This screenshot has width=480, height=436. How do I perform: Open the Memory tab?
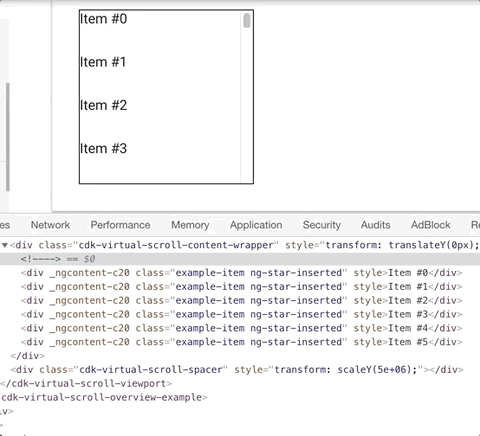pos(190,225)
